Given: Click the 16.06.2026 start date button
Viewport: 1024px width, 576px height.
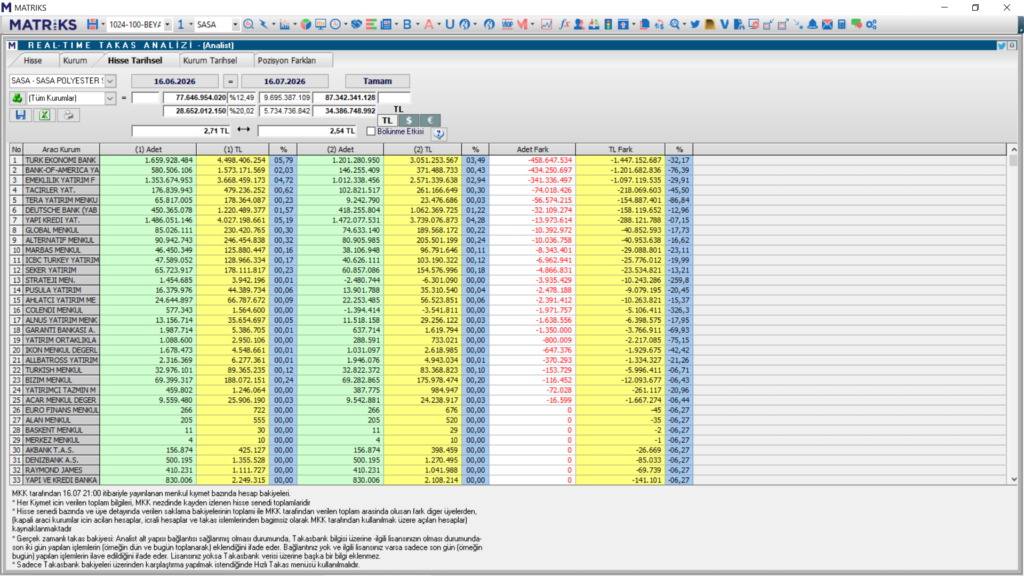Looking at the screenshot, I should pos(174,81).
